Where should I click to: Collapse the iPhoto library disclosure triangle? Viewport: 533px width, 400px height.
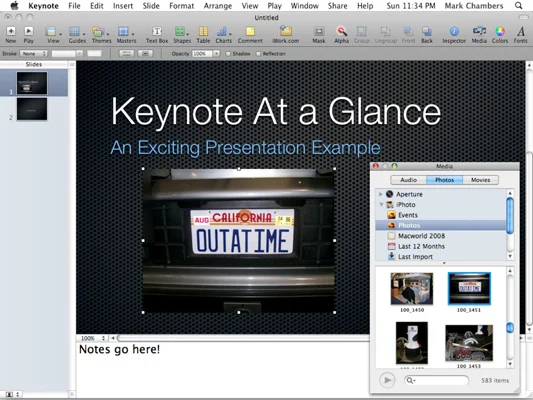381,205
